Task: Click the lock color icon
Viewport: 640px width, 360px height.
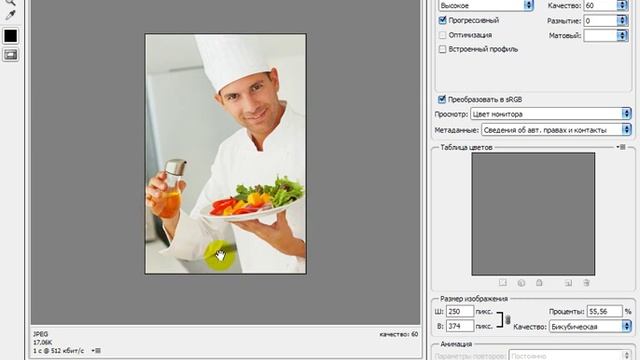Action: click(x=539, y=283)
